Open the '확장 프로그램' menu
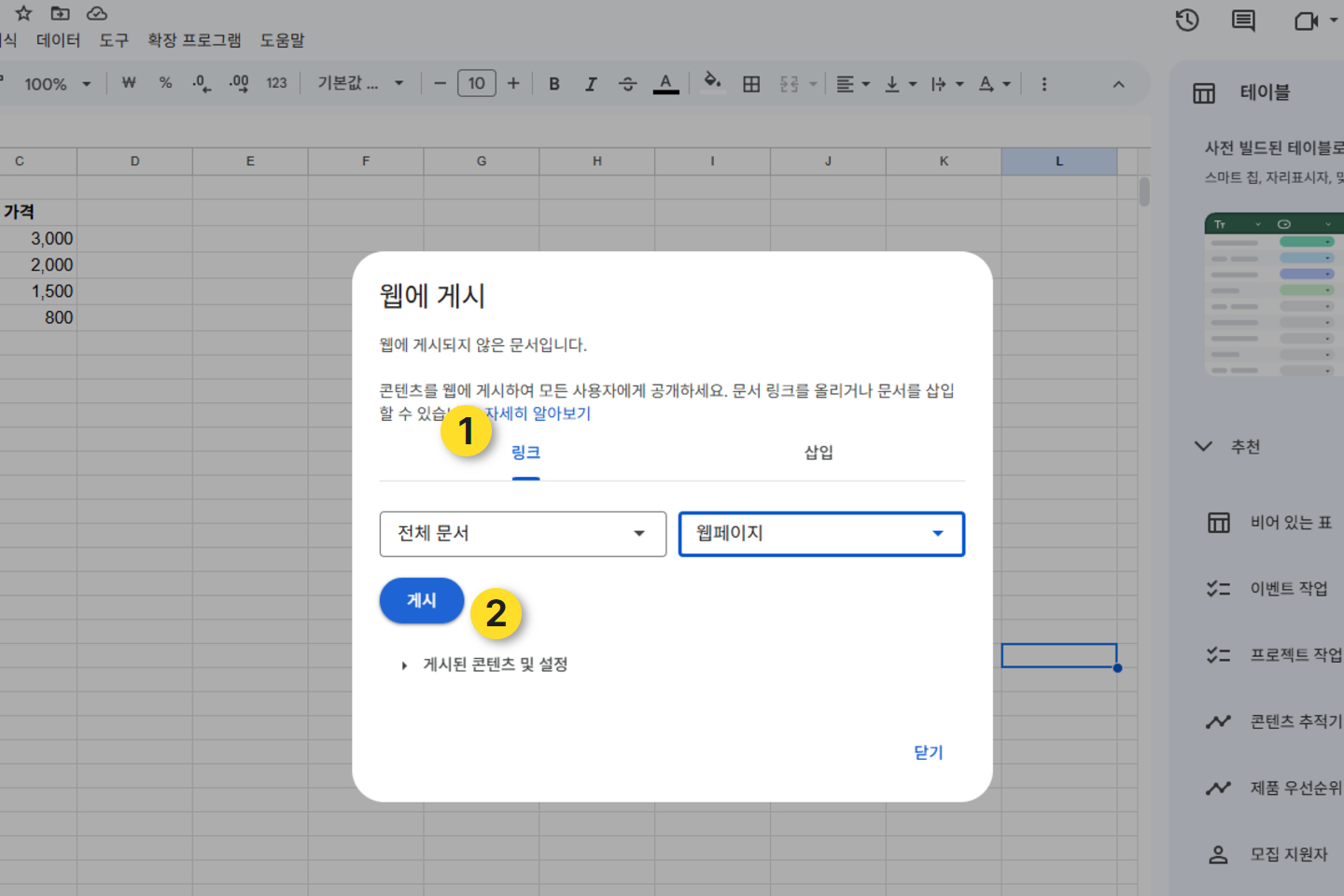This screenshot has height=896, width=1344. tap(194, 40)
